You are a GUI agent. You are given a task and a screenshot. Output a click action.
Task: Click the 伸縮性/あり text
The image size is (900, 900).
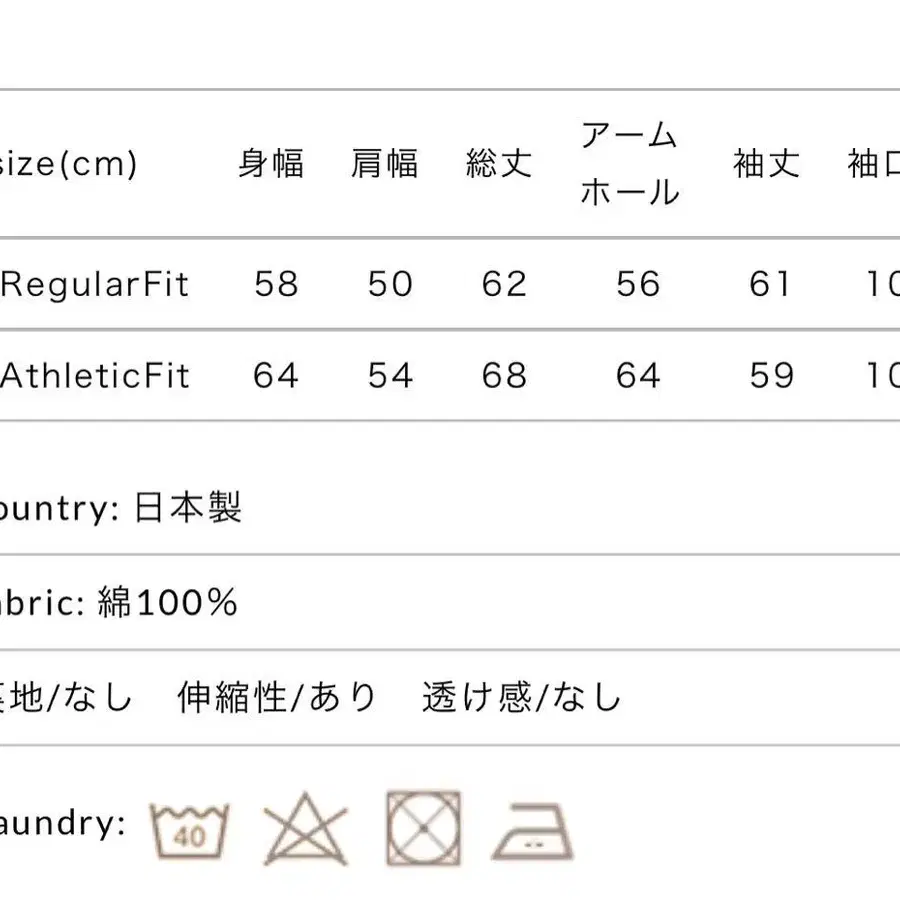[277, 697]
